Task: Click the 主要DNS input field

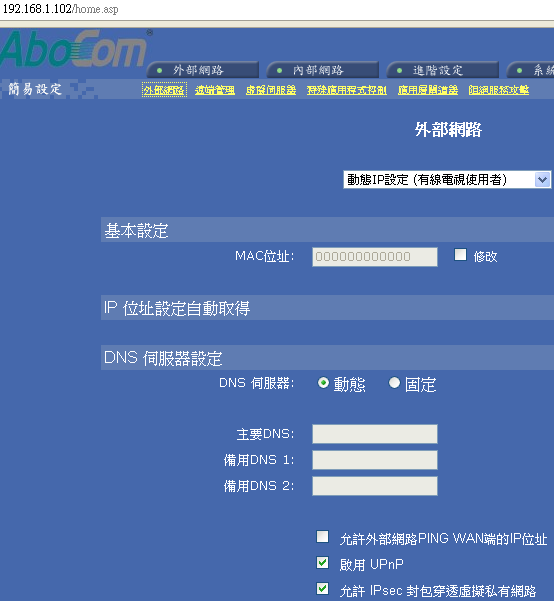Action: tap(375, 434)
